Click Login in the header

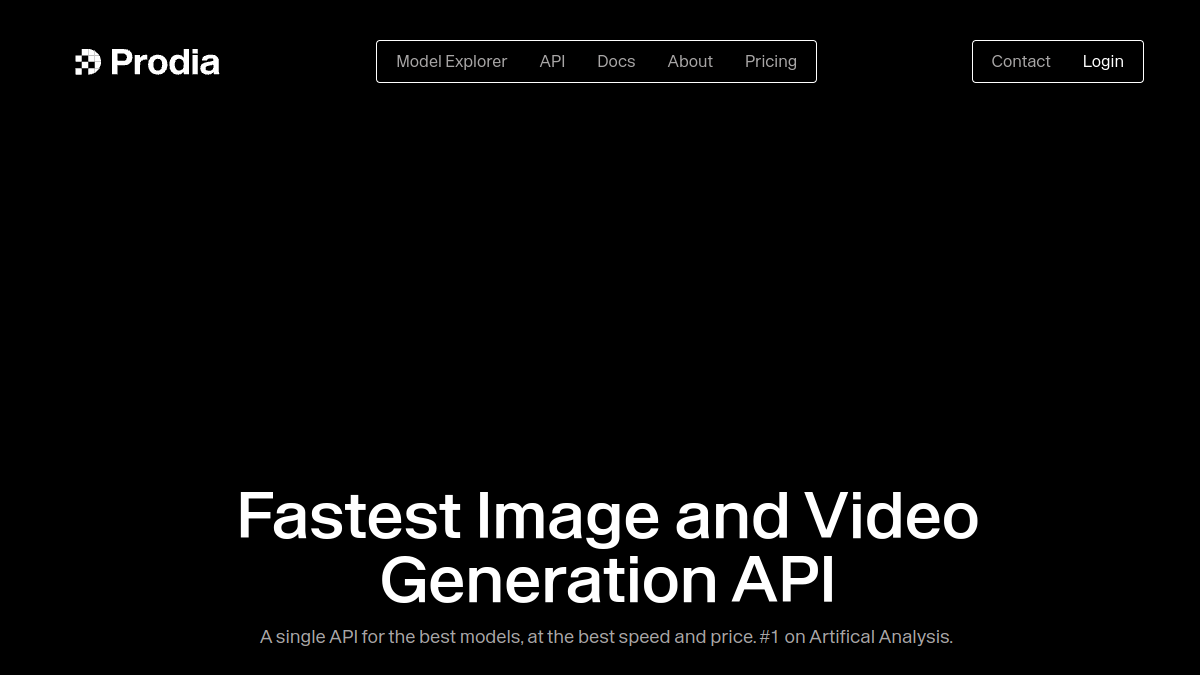[x=1103, y=61]
